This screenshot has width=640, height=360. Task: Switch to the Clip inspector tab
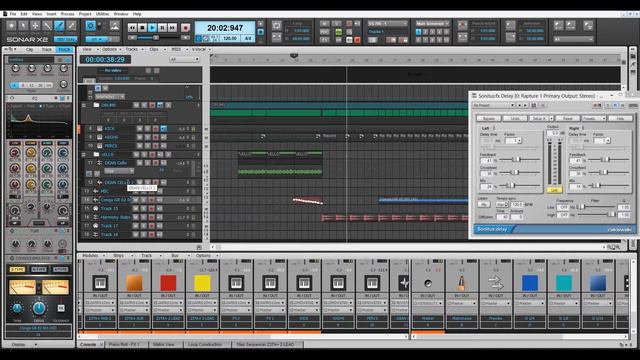(30, 49)
